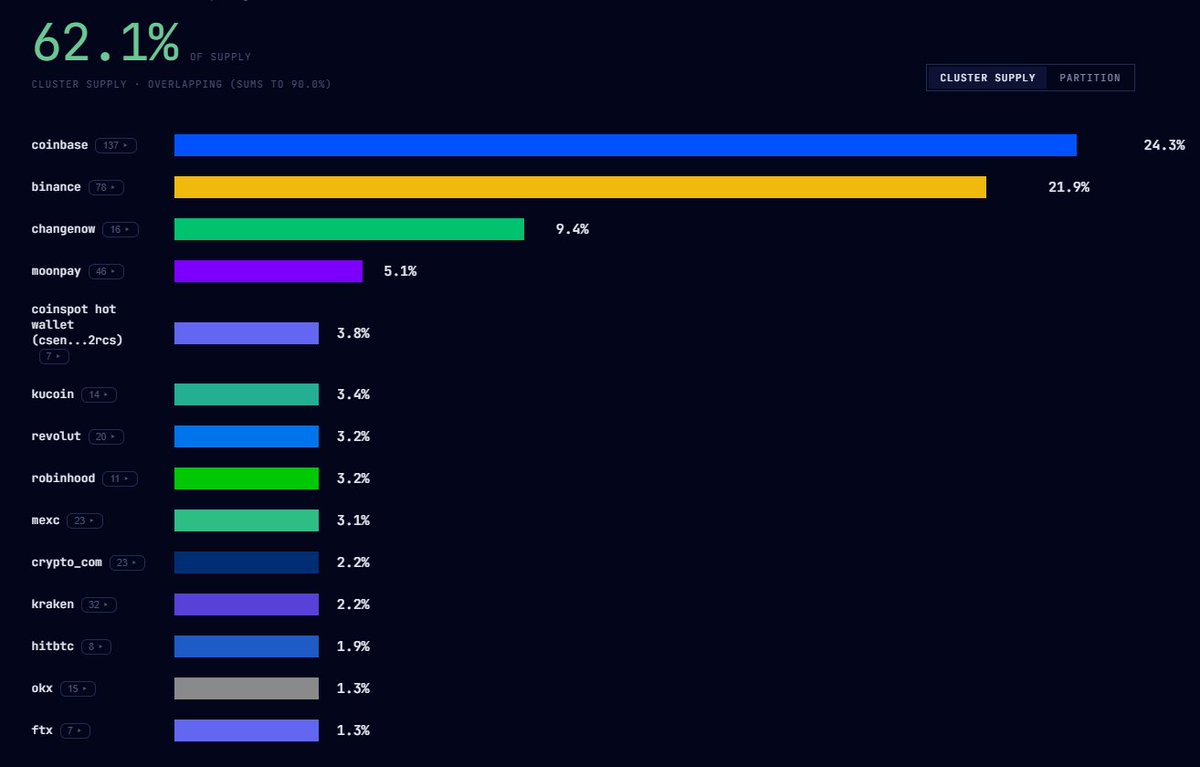The height and width of the screenshot is (767, 1200).
Task: Select the hitbtc supply bar
Action: (x=246, y=646)
